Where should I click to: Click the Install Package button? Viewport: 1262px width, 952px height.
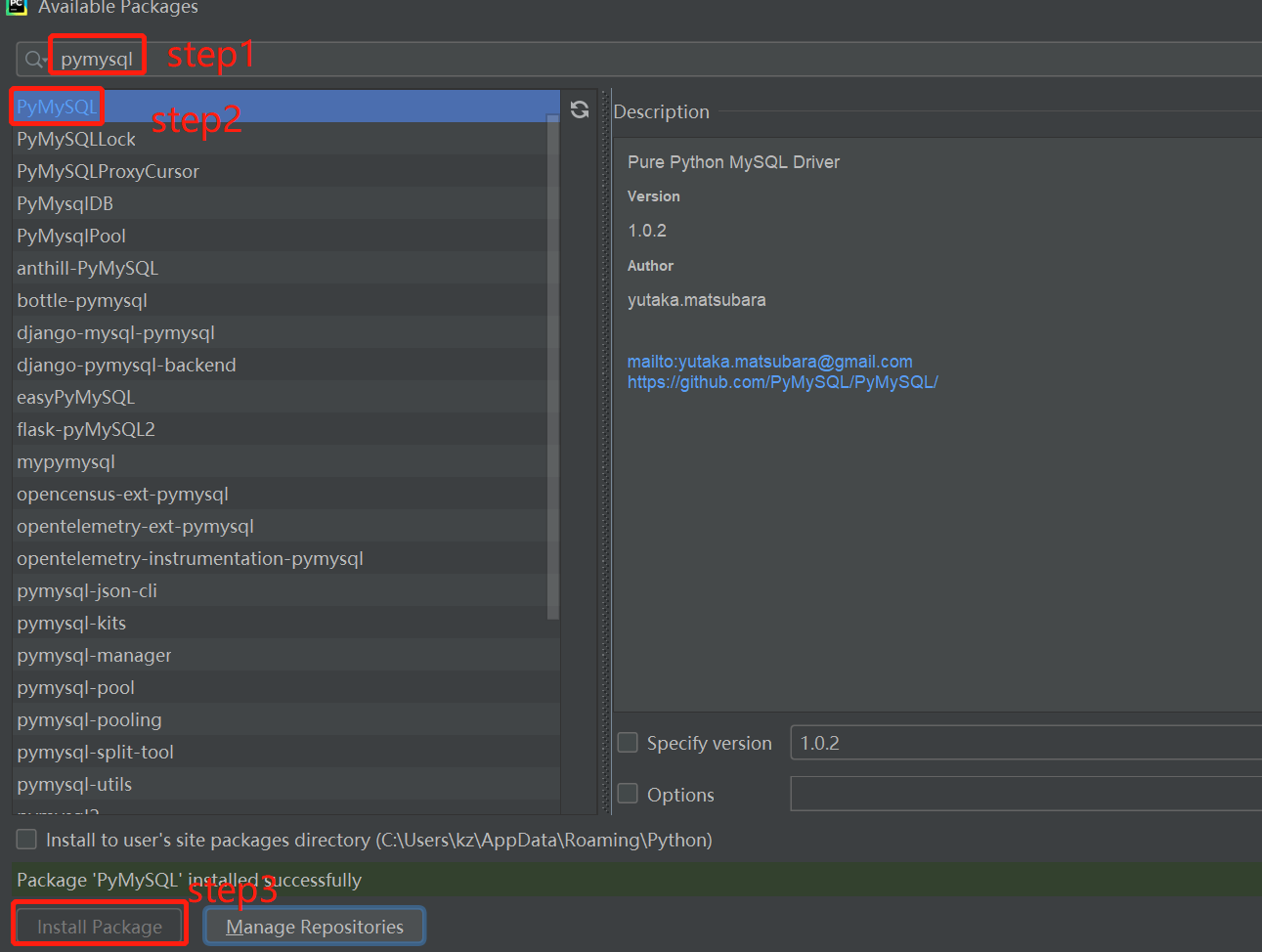click(100, 927)
